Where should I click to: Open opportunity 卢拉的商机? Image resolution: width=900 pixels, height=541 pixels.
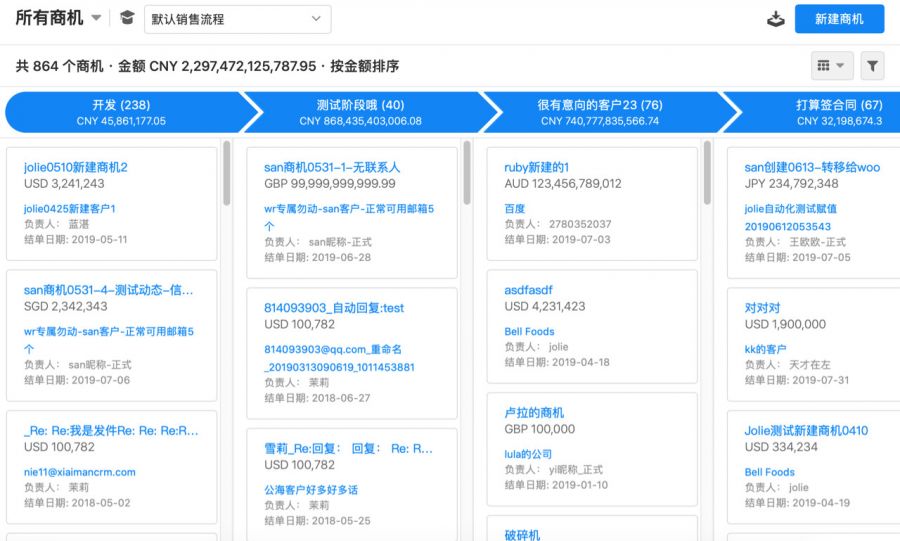[534, 413]
